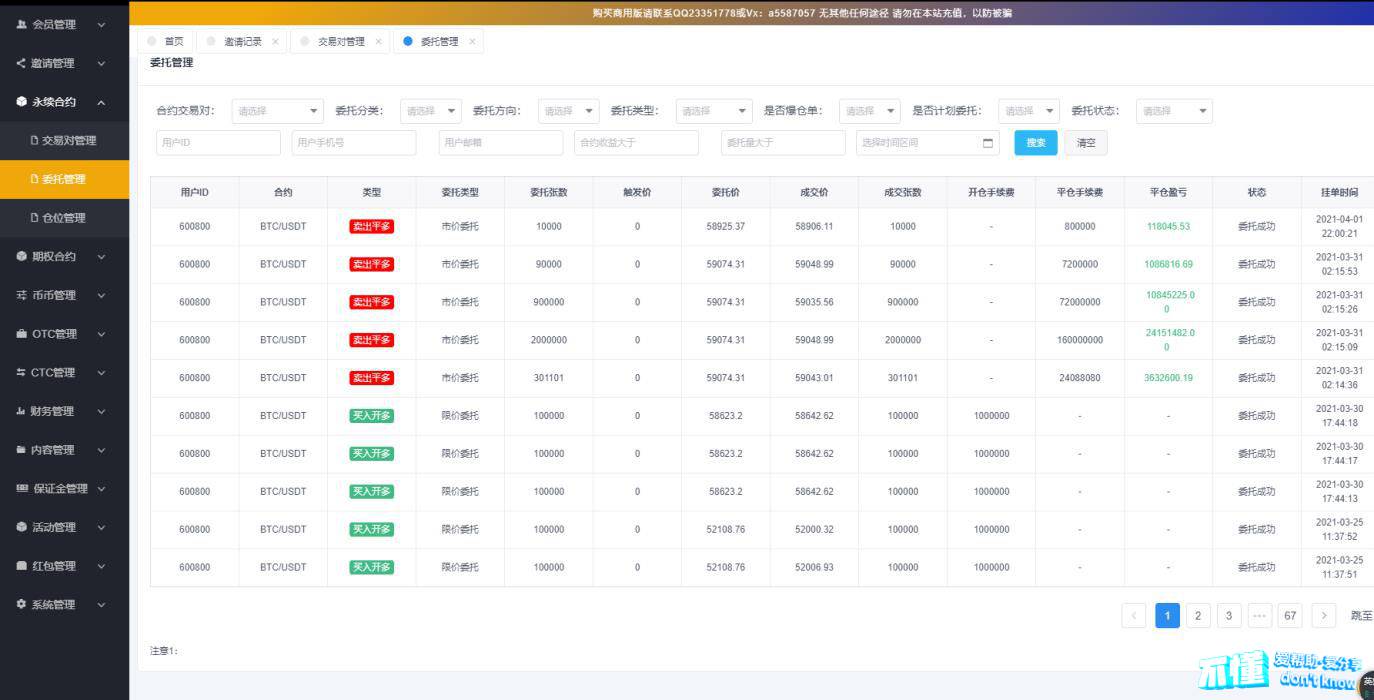Click the 会员管理 sidebar icon
The height and width of the screenshot is (700, 1374).
(22, 24)
